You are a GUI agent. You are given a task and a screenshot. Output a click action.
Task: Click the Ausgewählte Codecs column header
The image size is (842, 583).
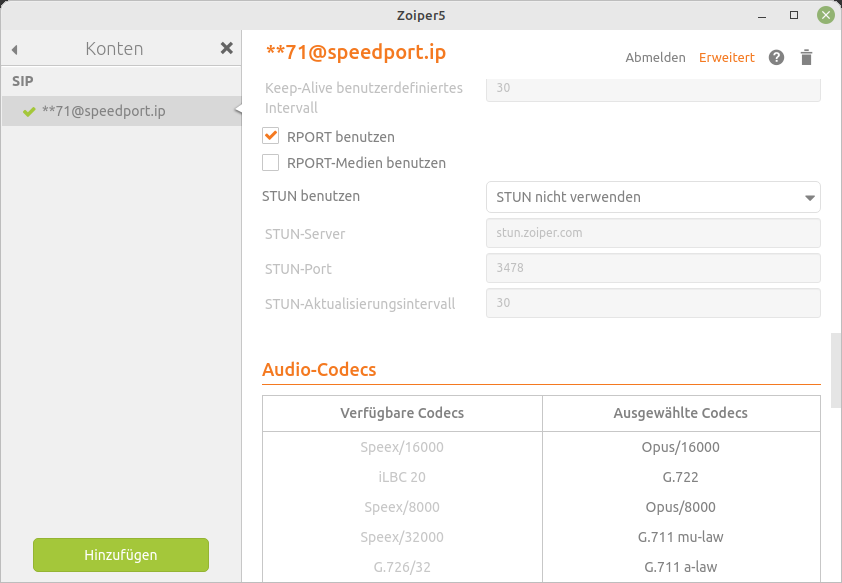[680, 413]
